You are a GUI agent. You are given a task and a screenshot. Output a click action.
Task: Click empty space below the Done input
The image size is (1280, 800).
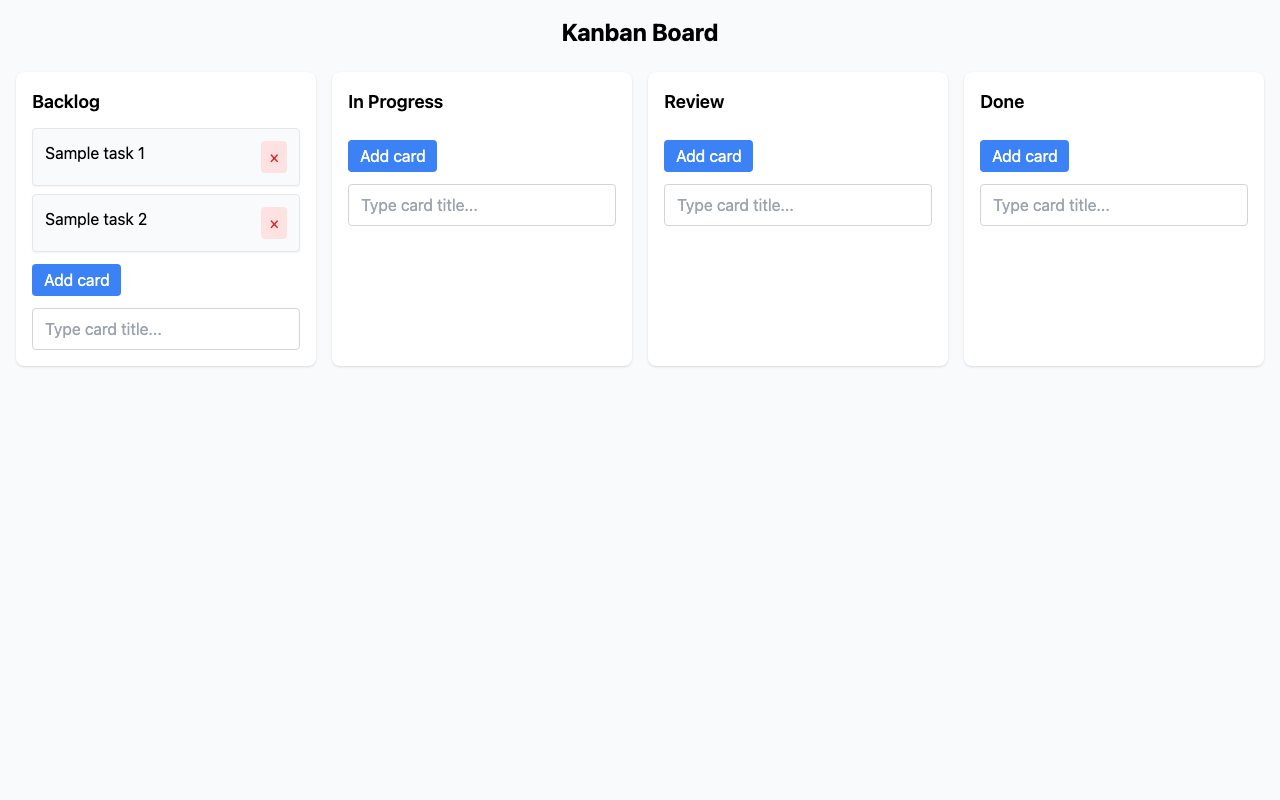[1114, 295]
